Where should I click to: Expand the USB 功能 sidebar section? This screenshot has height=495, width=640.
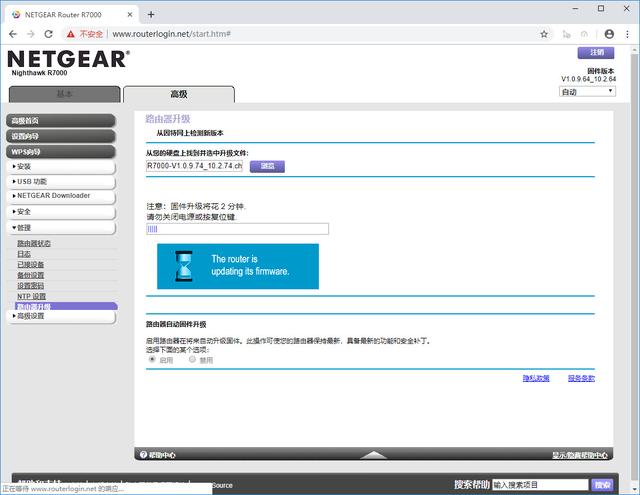(x=61, y=182)
